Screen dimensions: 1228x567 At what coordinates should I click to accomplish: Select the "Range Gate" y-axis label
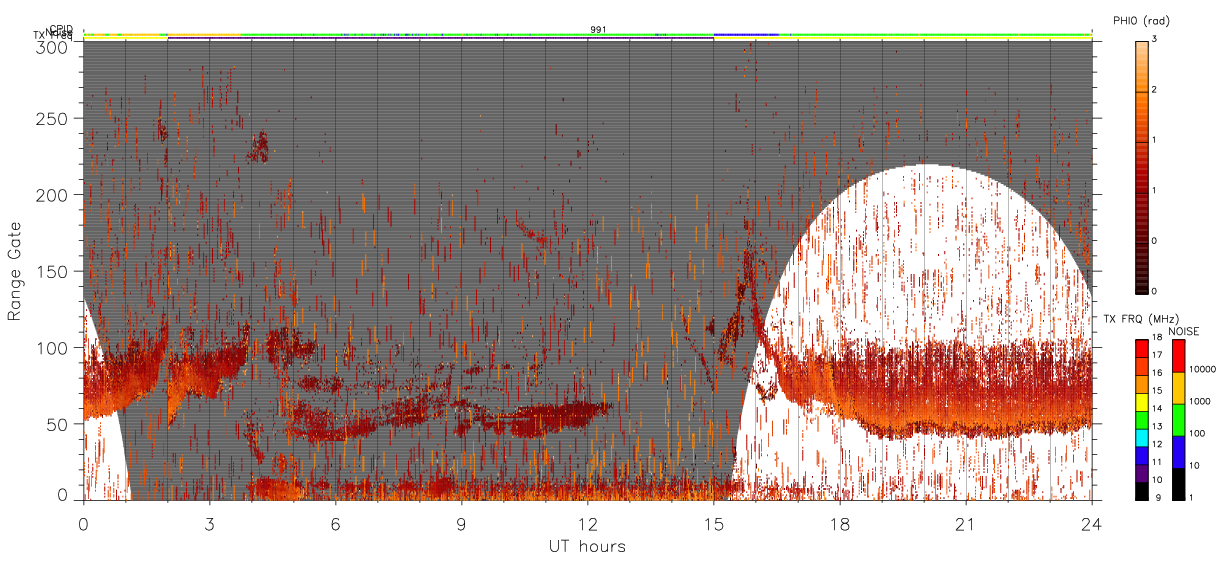point(15,271)
